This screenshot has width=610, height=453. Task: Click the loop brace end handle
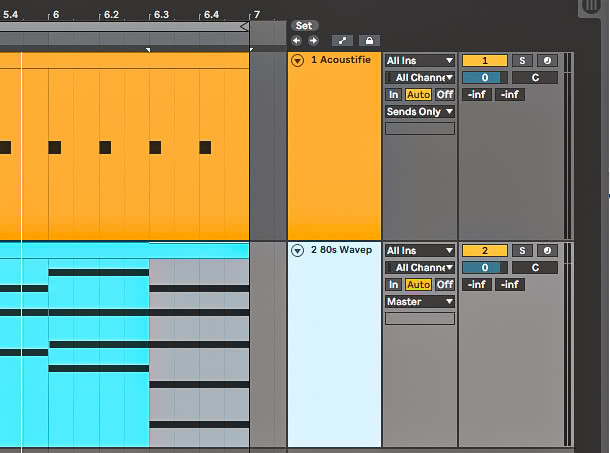tap(244, 26)
